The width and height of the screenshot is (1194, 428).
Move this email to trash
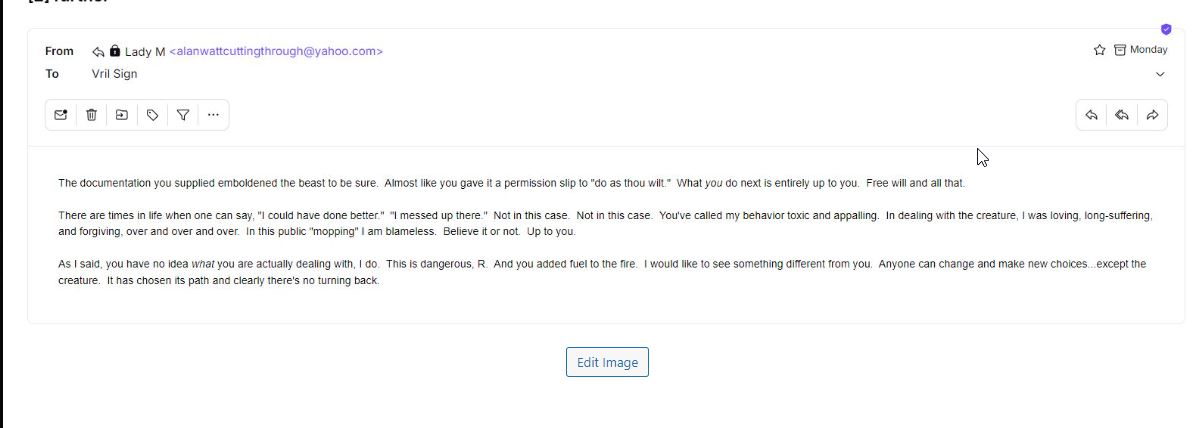[91, 115]
